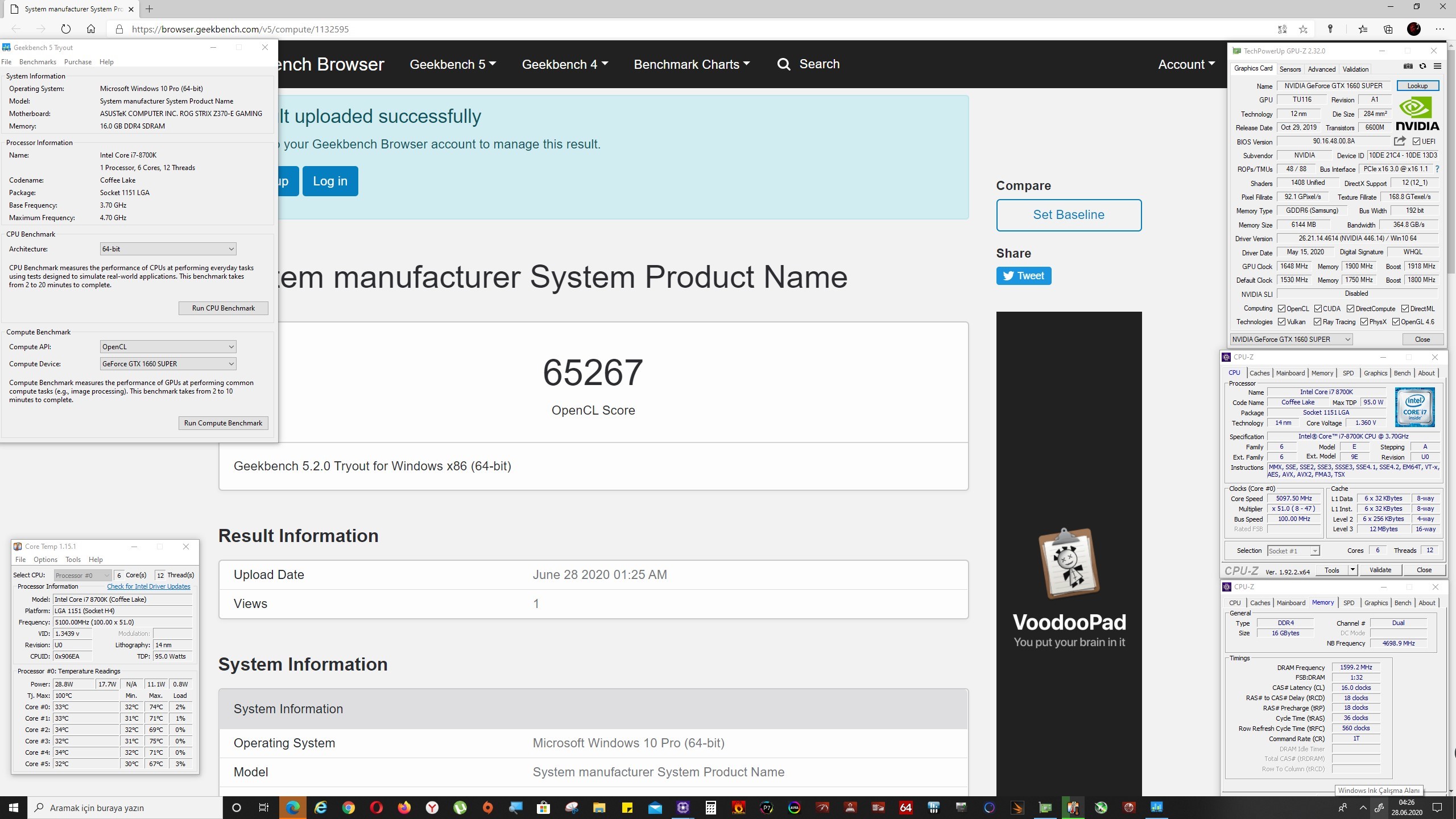The width and height of the screenshot is (1456, 819).
Task: Toggle the UEFI checkbox
Action: point(1416,142)
